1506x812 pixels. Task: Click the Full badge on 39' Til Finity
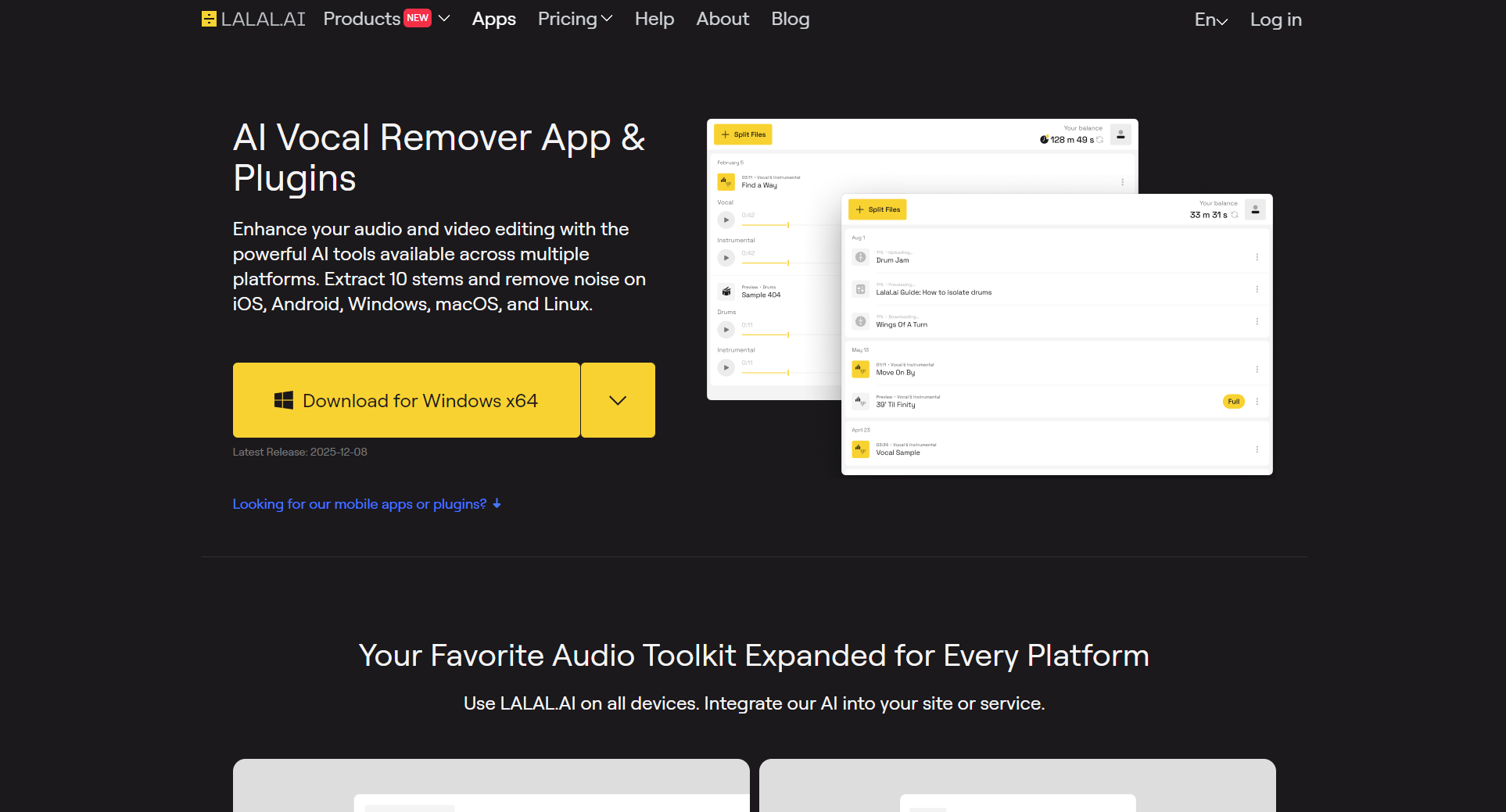[1233, 402]
